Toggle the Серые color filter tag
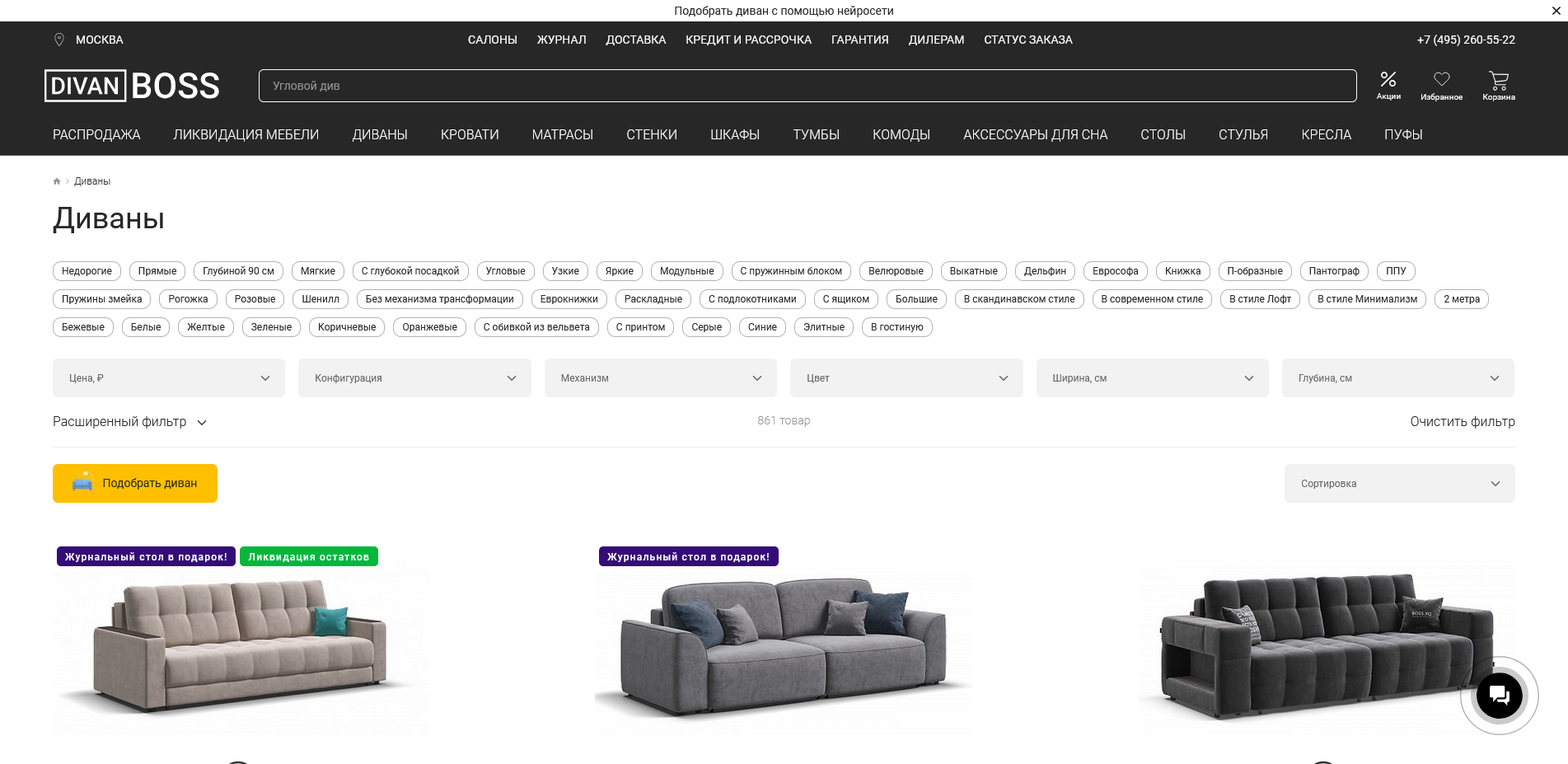The image size is (1568, 764). pos(706,327)
